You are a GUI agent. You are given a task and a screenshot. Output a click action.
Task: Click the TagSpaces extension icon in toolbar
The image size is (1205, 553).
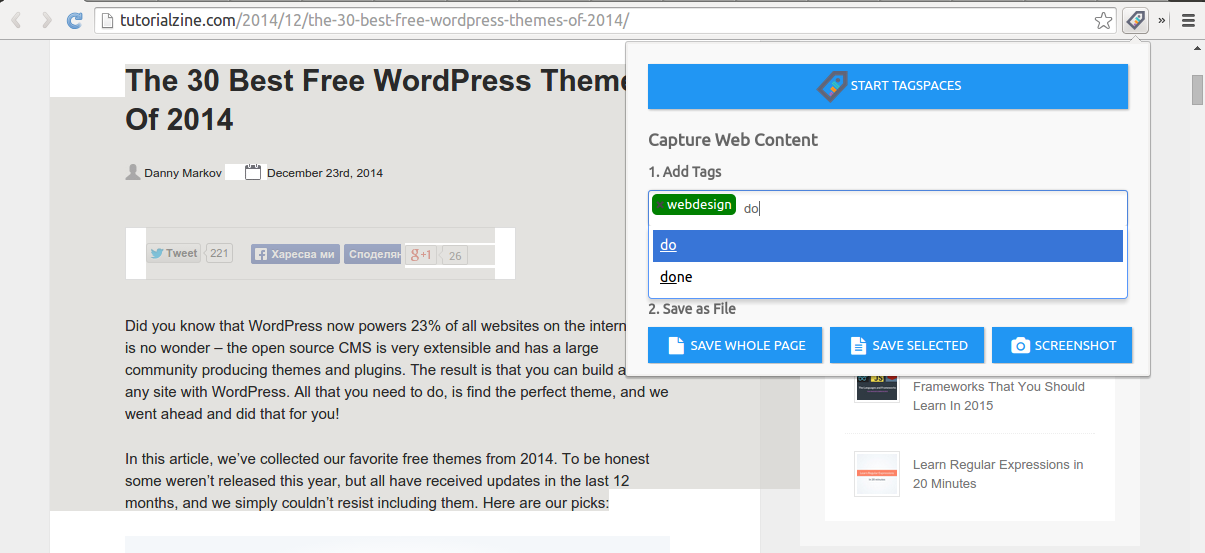(x=1135, y=20)
